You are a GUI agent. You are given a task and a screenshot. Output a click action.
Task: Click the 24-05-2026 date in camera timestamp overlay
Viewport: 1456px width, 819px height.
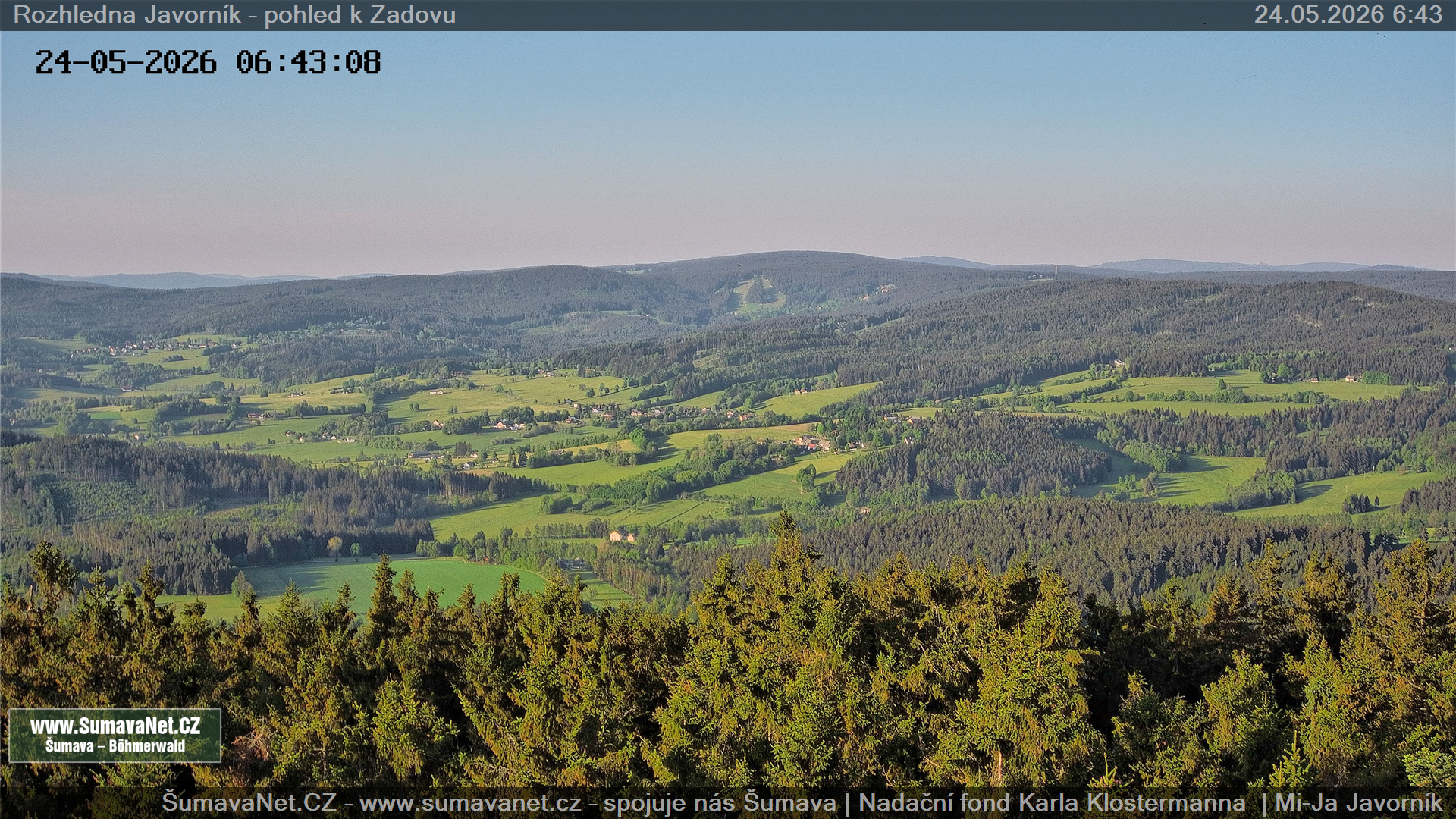[x=126, y=62]
